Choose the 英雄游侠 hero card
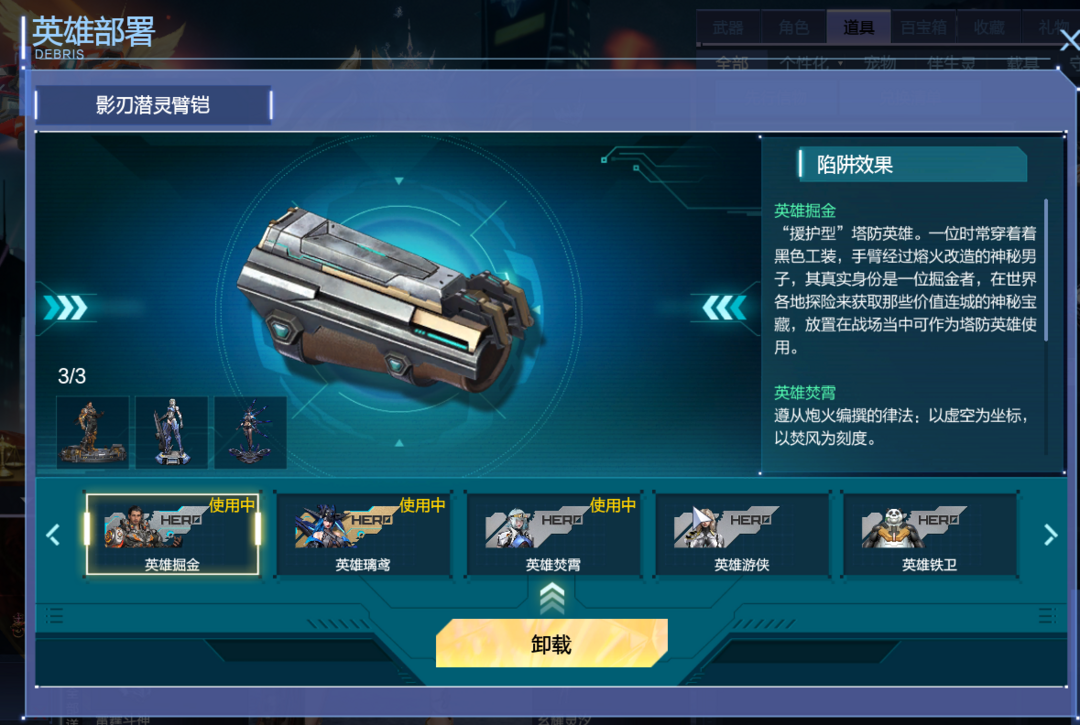 pyautogui.click(x=742, y=534)
